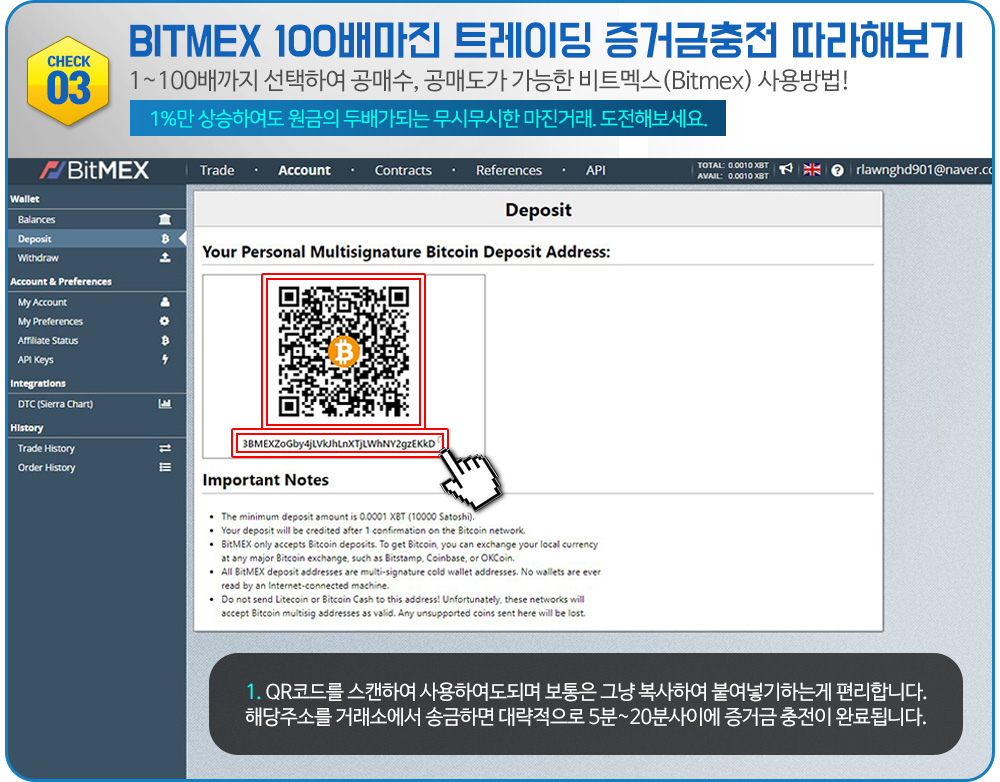
Task: Open the Account menu
Action: (x=304, y=170)
